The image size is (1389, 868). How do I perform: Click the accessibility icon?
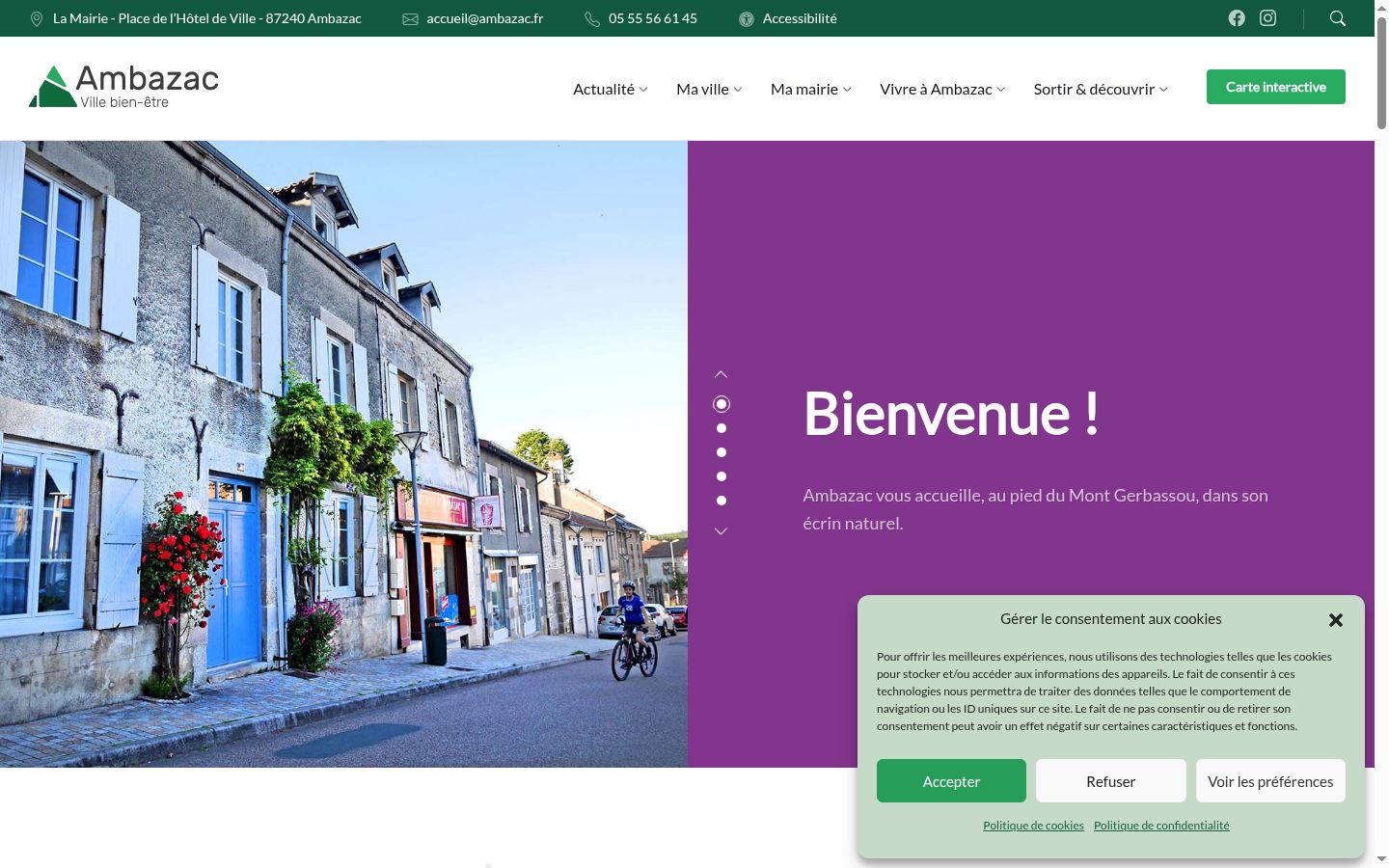(747, 19)
